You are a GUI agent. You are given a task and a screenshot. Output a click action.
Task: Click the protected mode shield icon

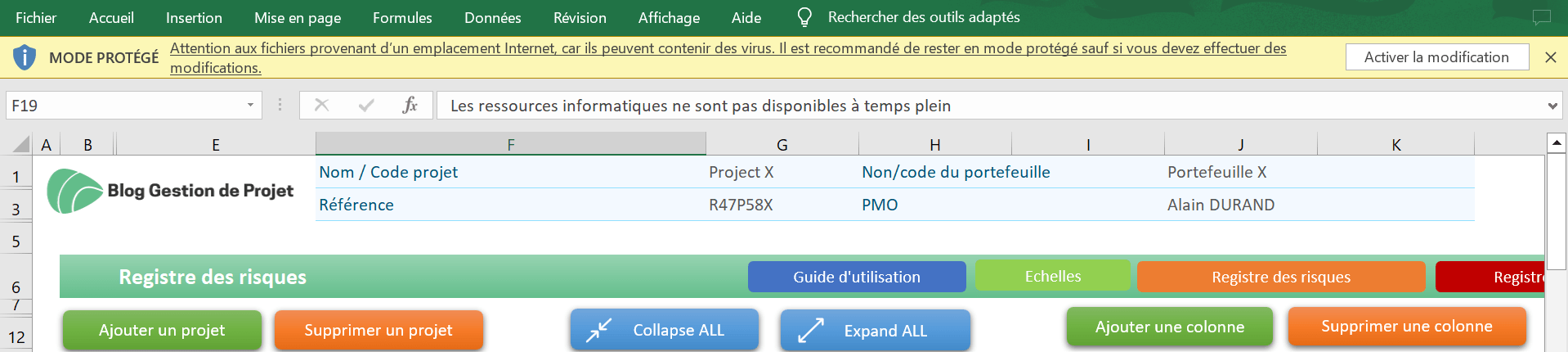[25, 57]
